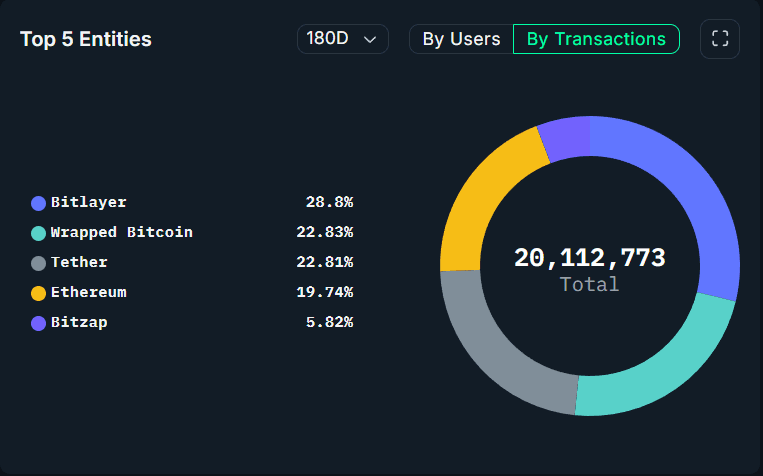Click the purple Bitzap legend dot
This screenshot has height=476, width=763.
39,323
